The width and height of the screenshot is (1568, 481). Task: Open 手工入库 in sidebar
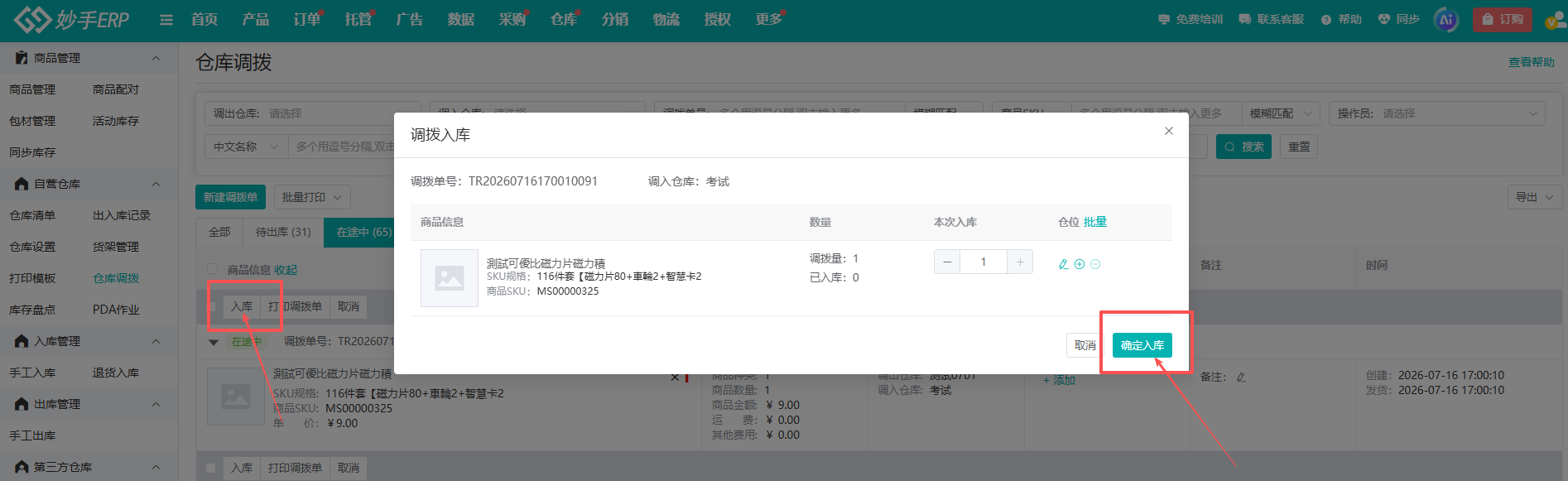(x=32, y=373)
